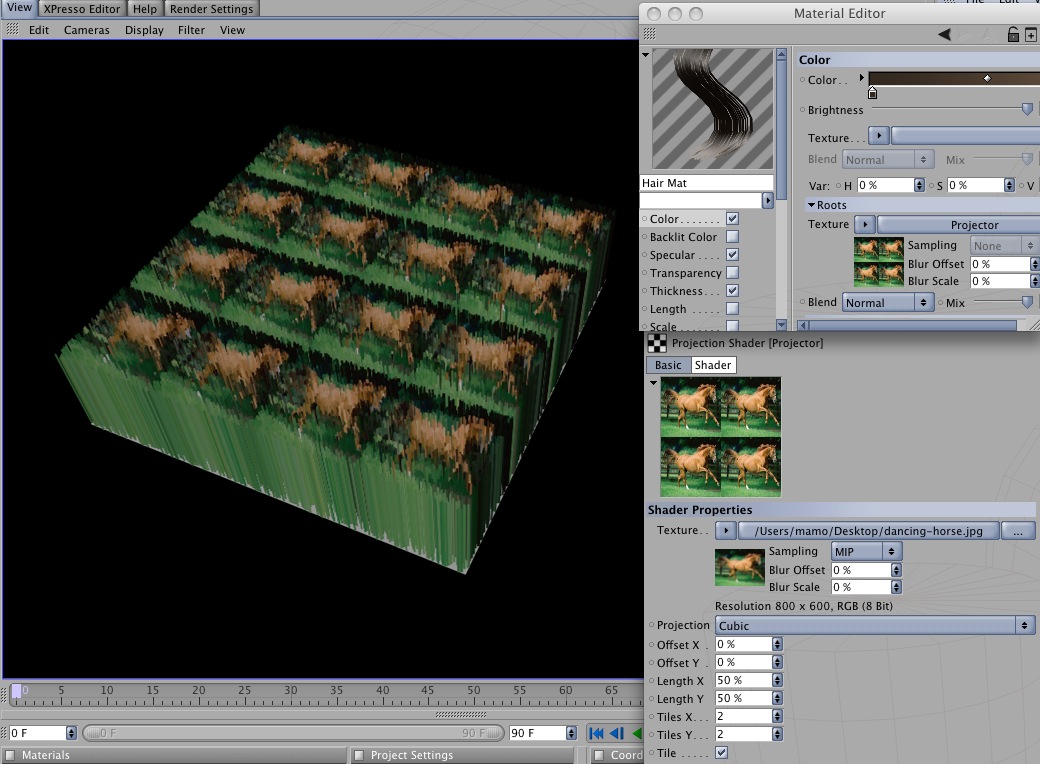Disable the Specular channel checkbox
The image size is (1040, 764).
tap(732, 254)
